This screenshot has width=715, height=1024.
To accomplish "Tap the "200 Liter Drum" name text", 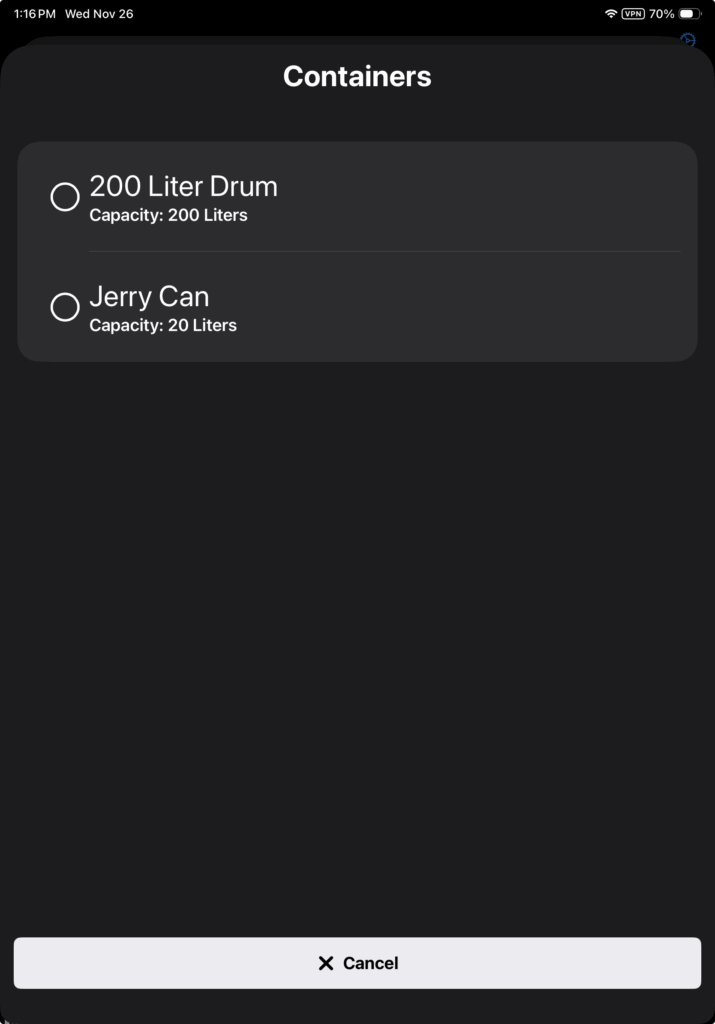I will [x=183, y=186].
